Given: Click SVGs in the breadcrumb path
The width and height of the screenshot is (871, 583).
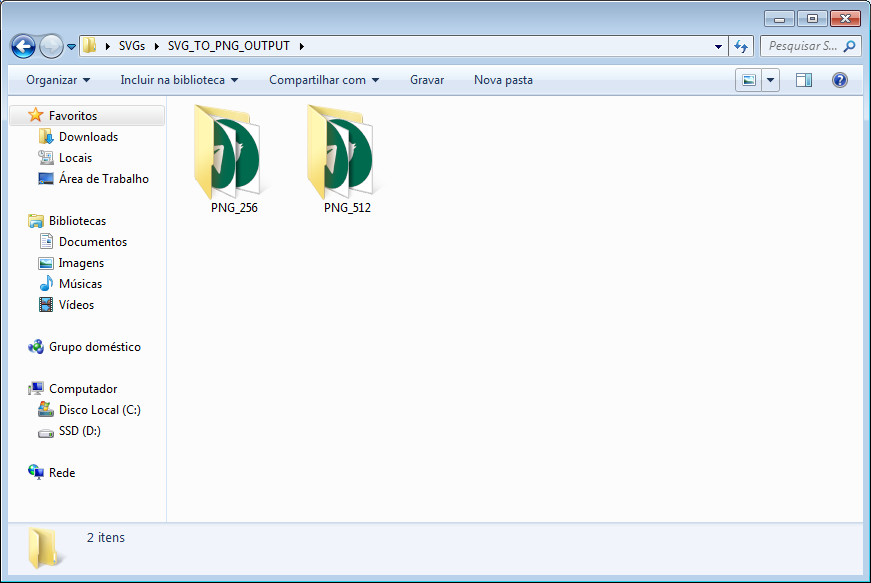Looking at the screenshot, I should click(132, 46).
